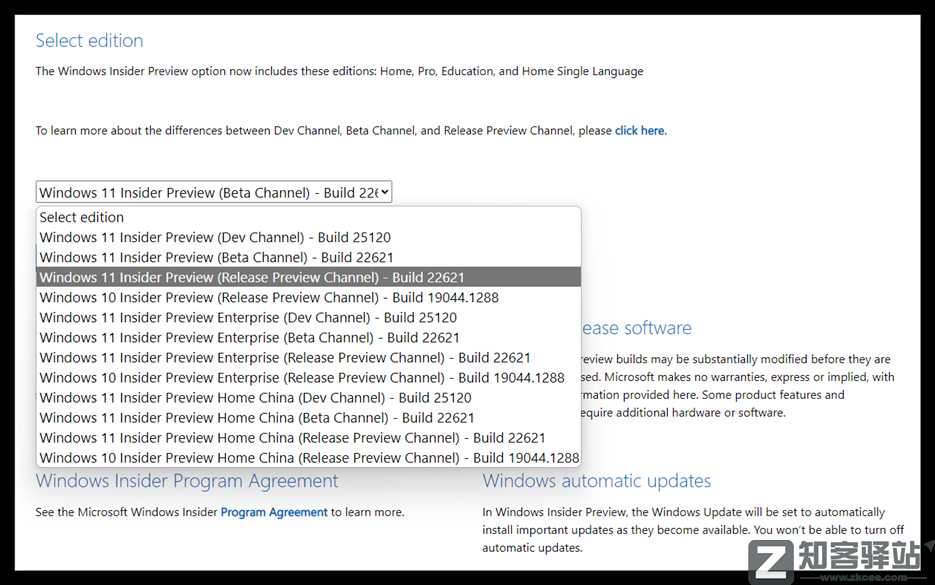The height and width of the screenshot is (585, 935).
Task: Click the Windows automatic updates heading
Action: pos(596,481)
